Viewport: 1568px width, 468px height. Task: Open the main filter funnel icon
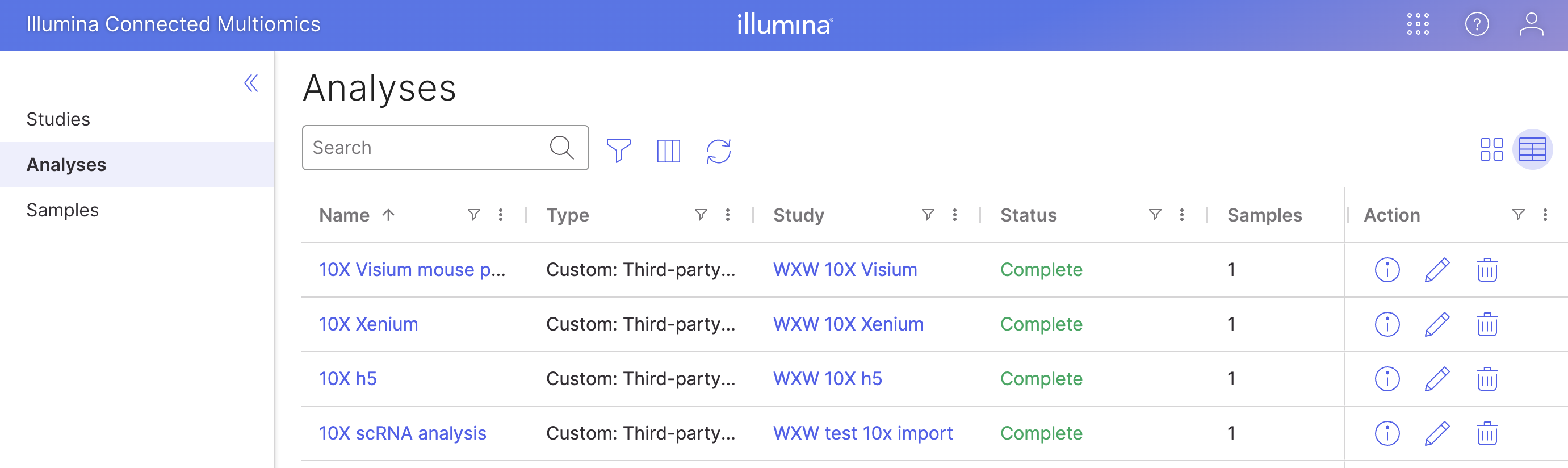click(618, 151)
